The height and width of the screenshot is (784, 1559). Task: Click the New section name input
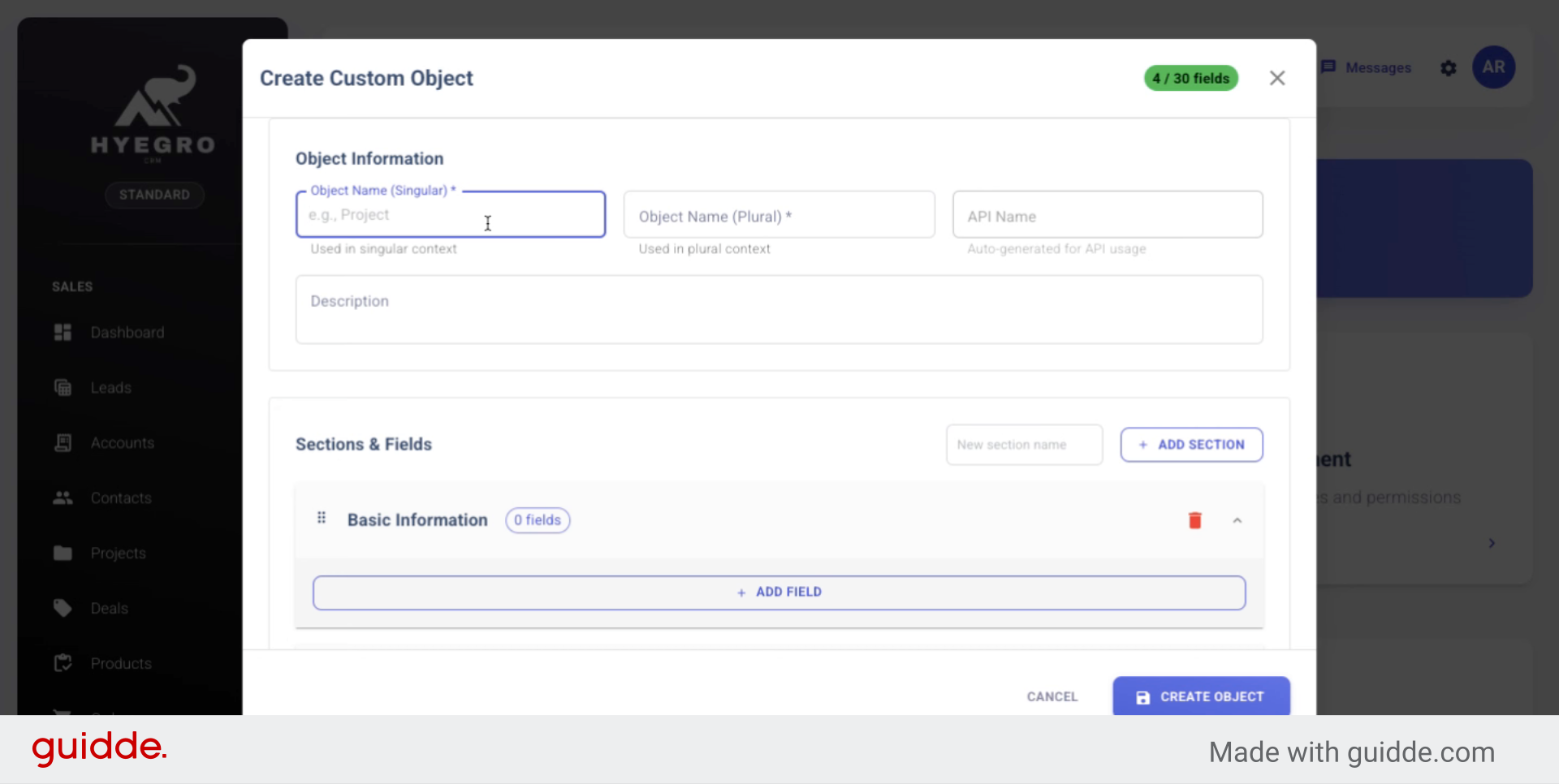1024,444
